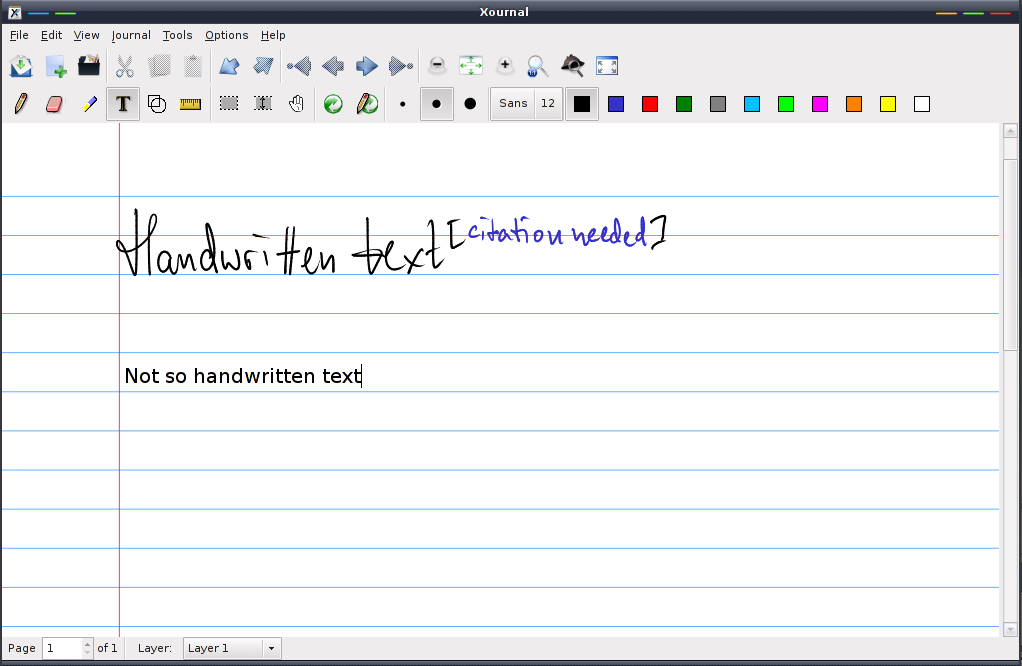Open the Tools menu
Screen dimensions: 1022x666
click(x=177, y=35)
